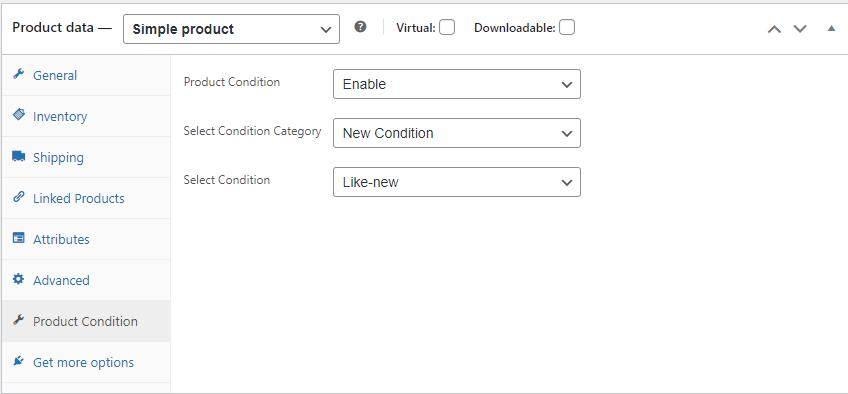Click the Attributes table icon
Viewport: 848px width, 394px height.
tap(18, 238)
